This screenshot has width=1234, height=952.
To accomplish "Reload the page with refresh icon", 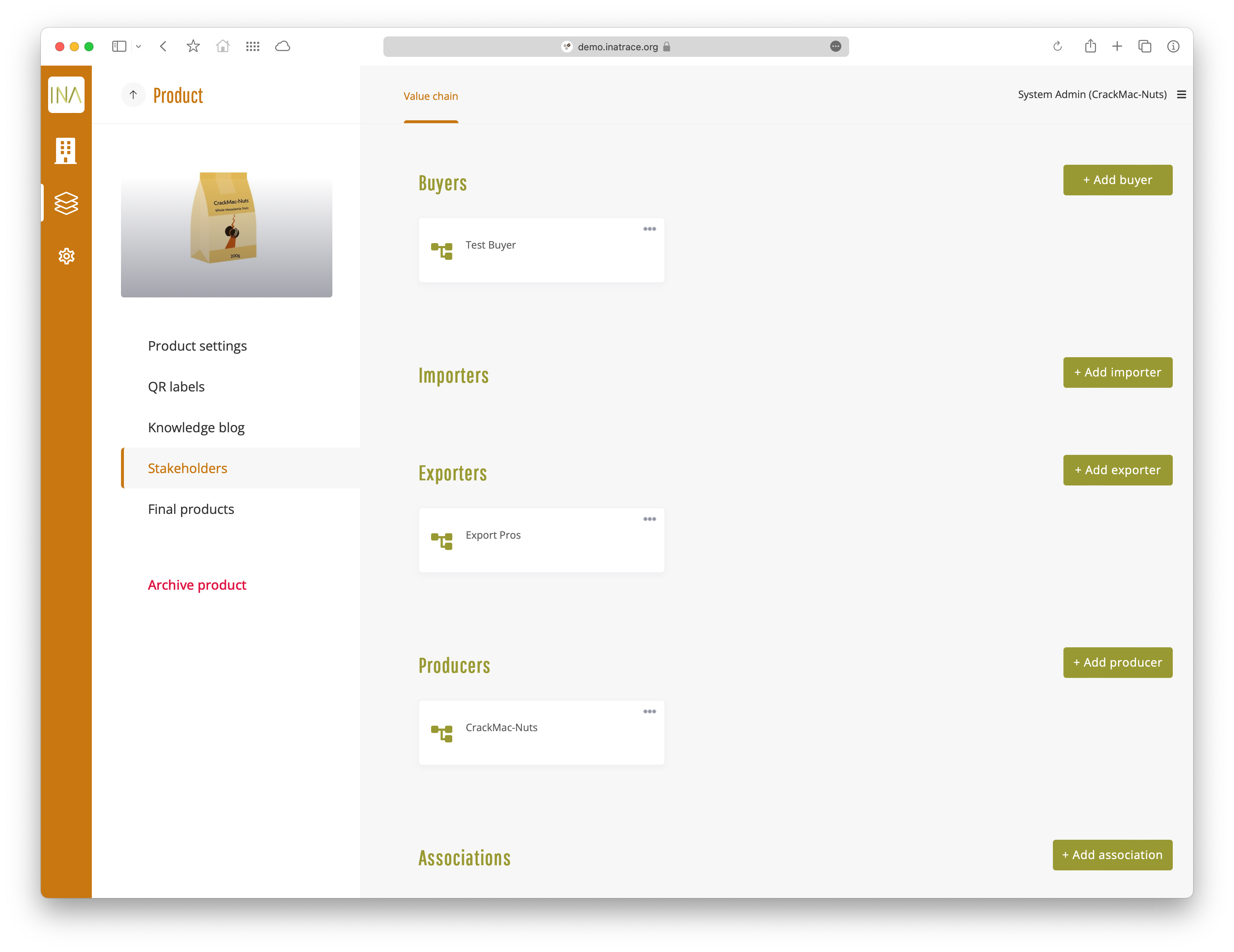I will (1058, 46).
